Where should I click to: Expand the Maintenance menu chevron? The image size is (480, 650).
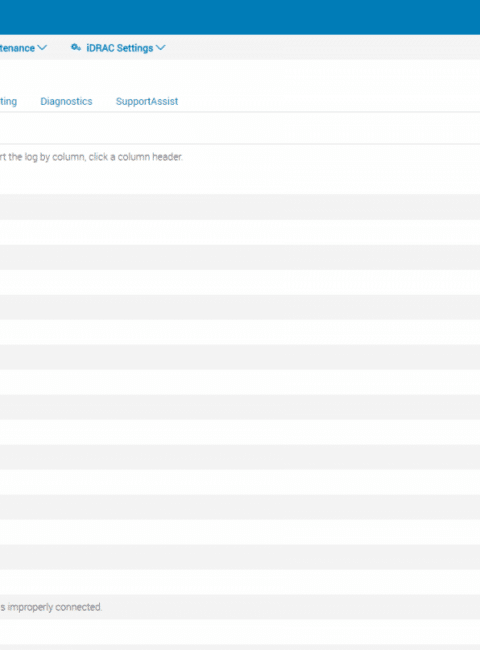(x=42, y=48)
